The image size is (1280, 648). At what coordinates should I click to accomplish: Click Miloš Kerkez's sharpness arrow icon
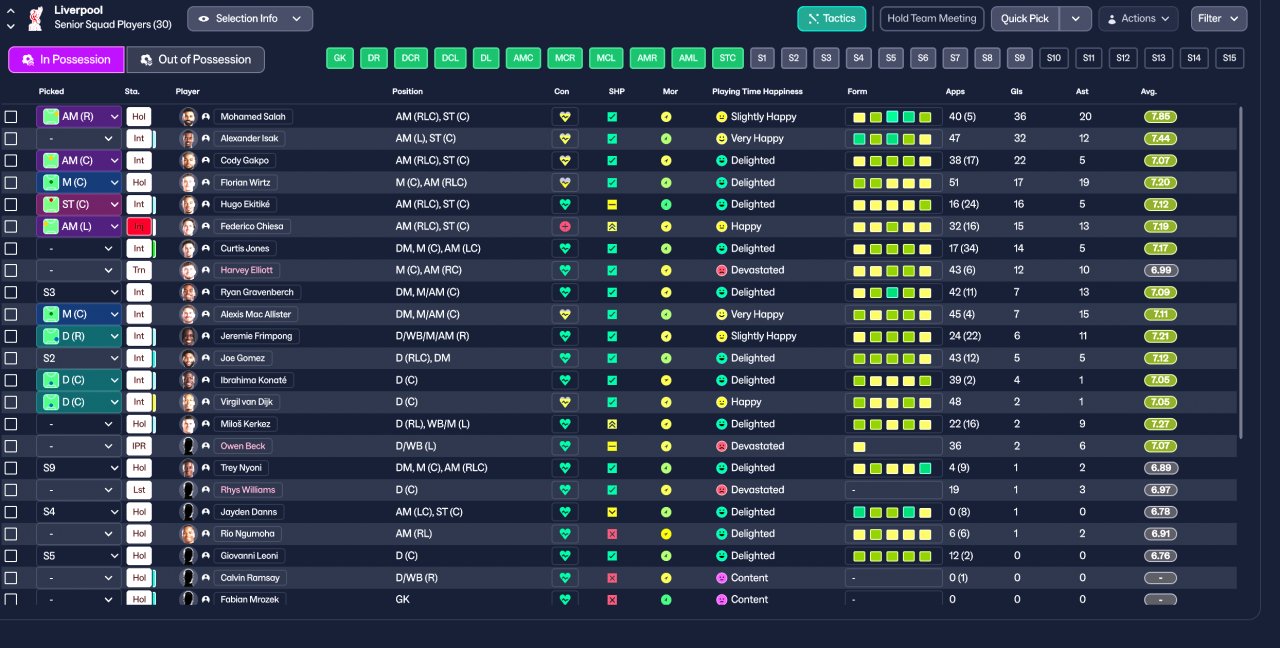612,424
